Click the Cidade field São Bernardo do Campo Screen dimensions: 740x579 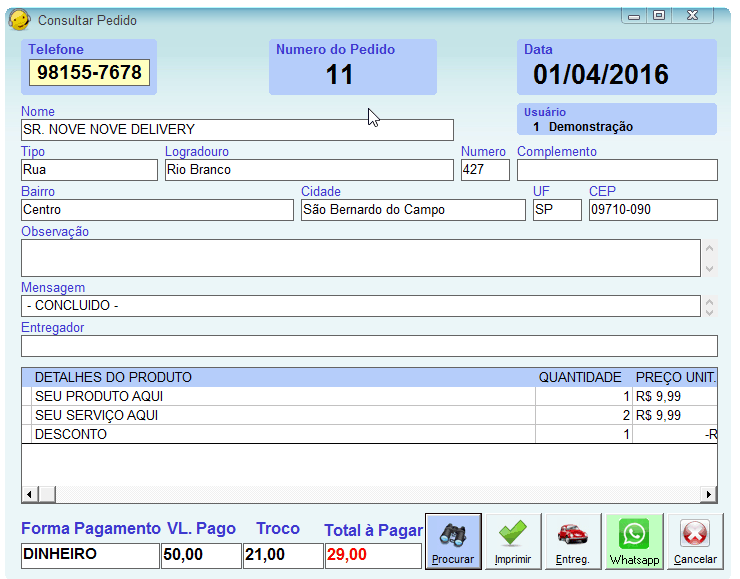[413, 210]
